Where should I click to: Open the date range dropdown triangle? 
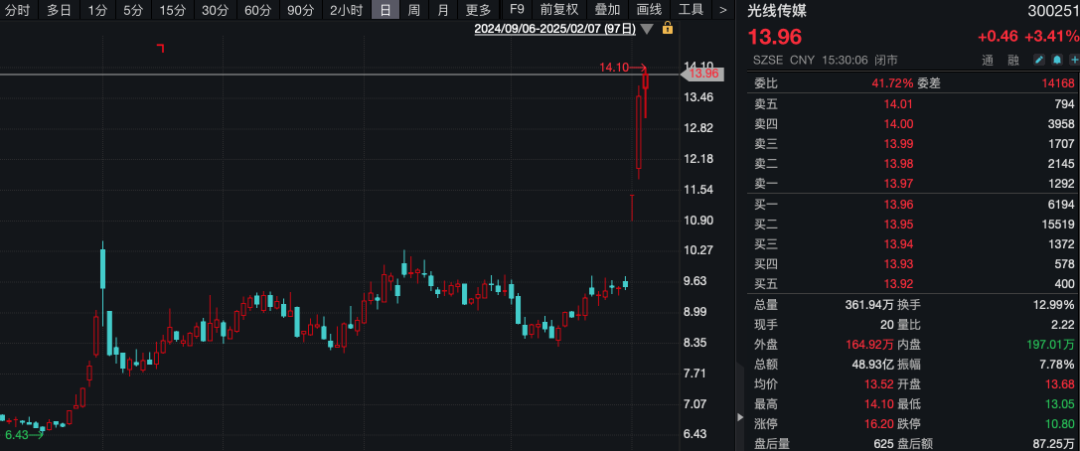pyautogui.click(x=646, y=29)
